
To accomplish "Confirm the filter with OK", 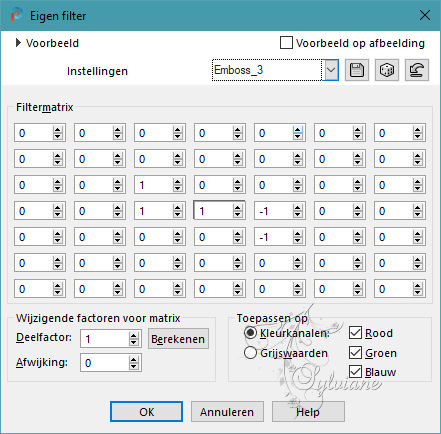I will pos(147,412).
